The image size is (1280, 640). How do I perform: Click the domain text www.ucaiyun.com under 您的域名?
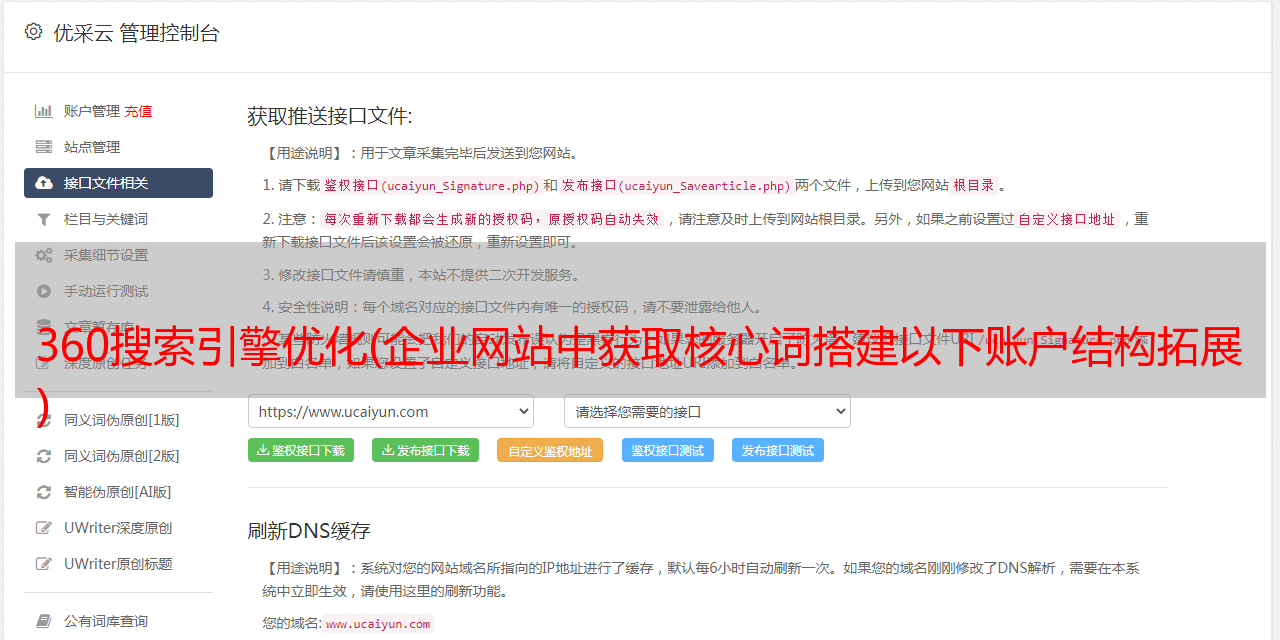point(378,623)
